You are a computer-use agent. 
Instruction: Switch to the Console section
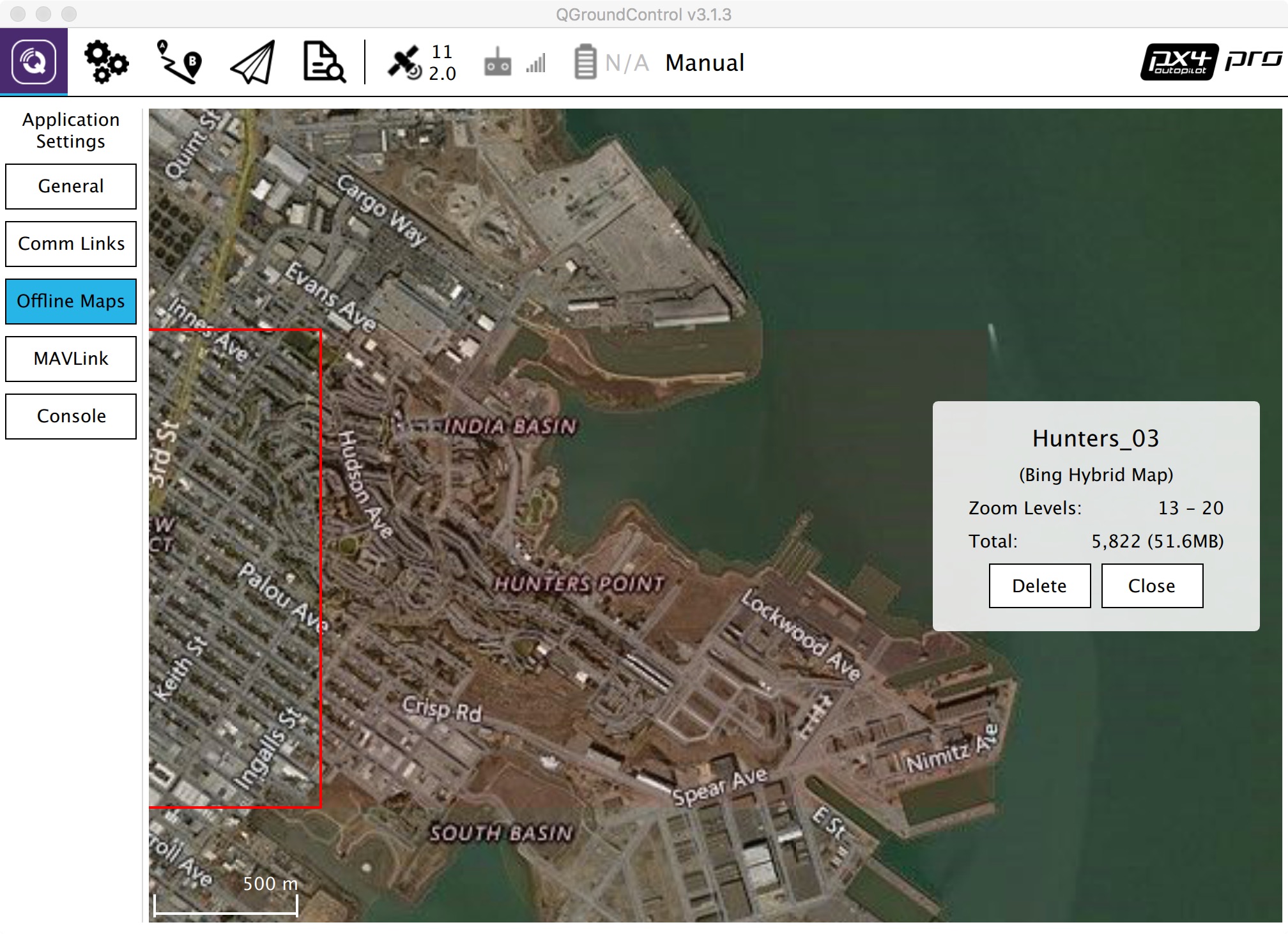click(70, 416)
